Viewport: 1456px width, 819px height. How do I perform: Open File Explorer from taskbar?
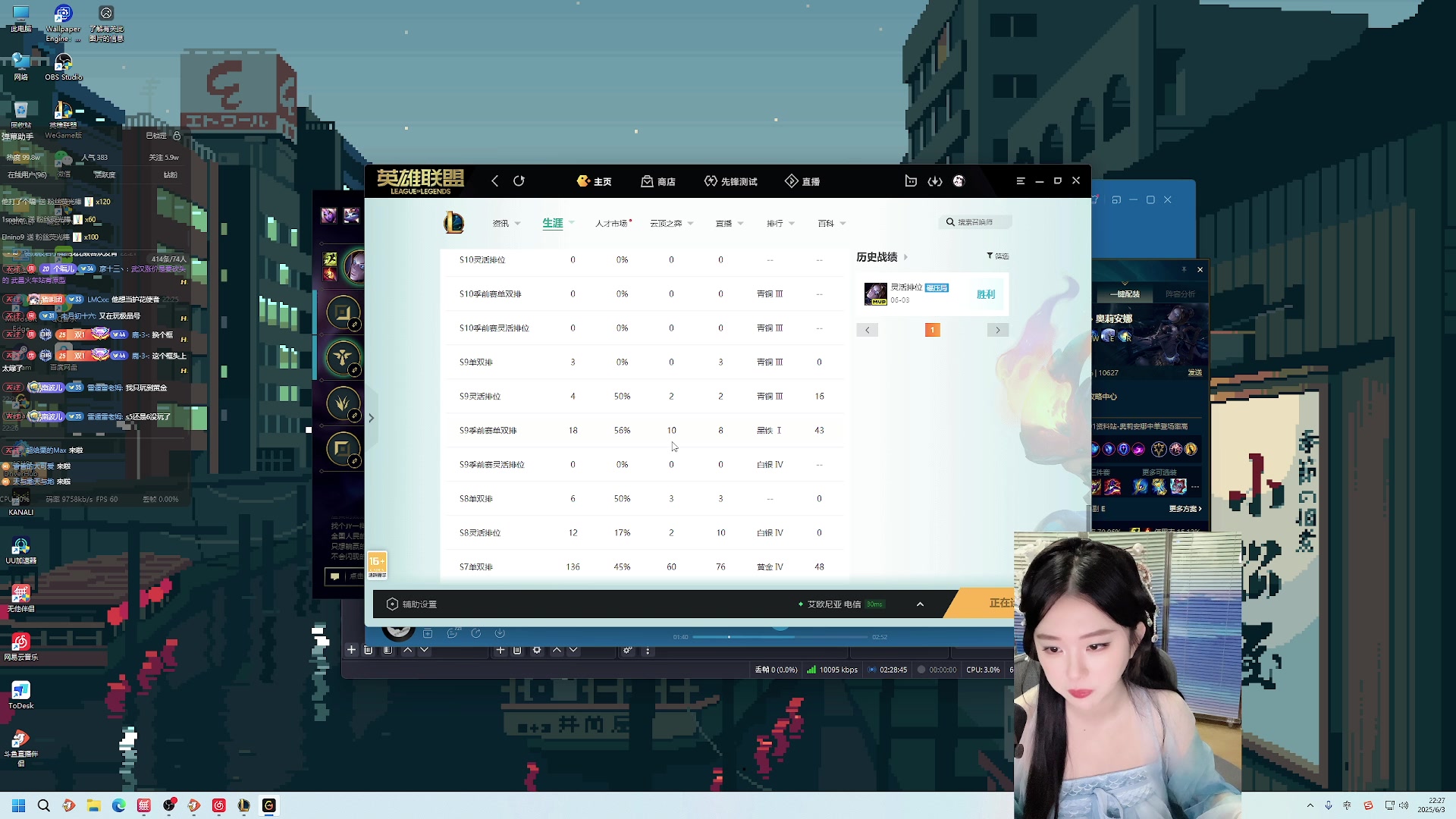pyautogui.click(x=93, y=805)
